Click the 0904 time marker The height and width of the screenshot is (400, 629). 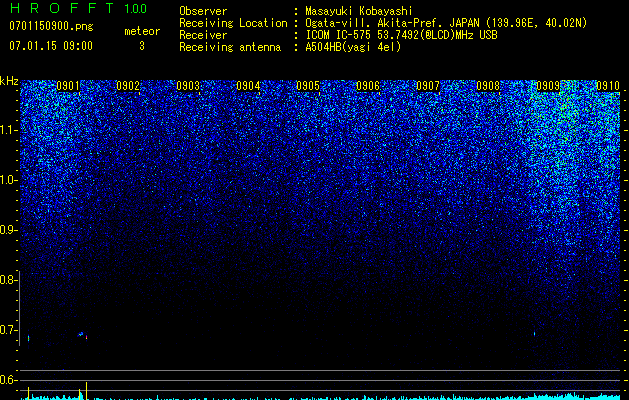(248, 86)
